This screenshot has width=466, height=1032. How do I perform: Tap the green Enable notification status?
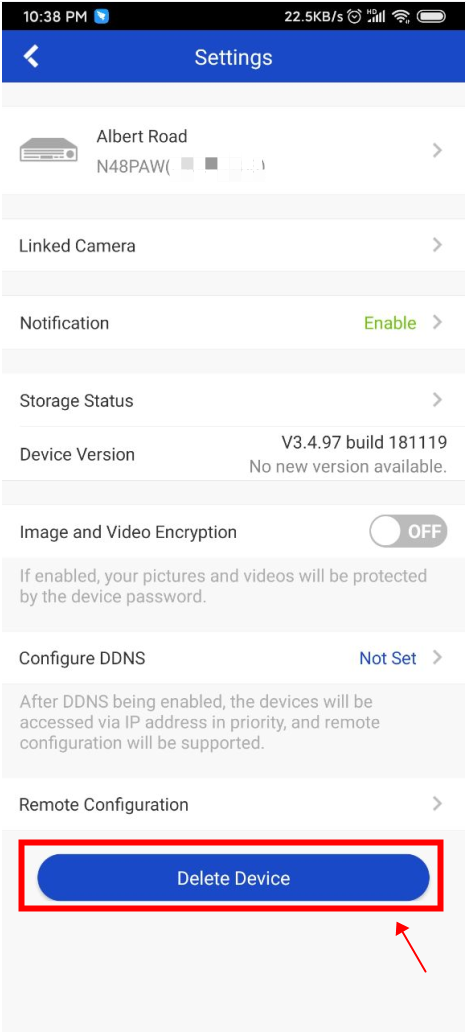390,323
